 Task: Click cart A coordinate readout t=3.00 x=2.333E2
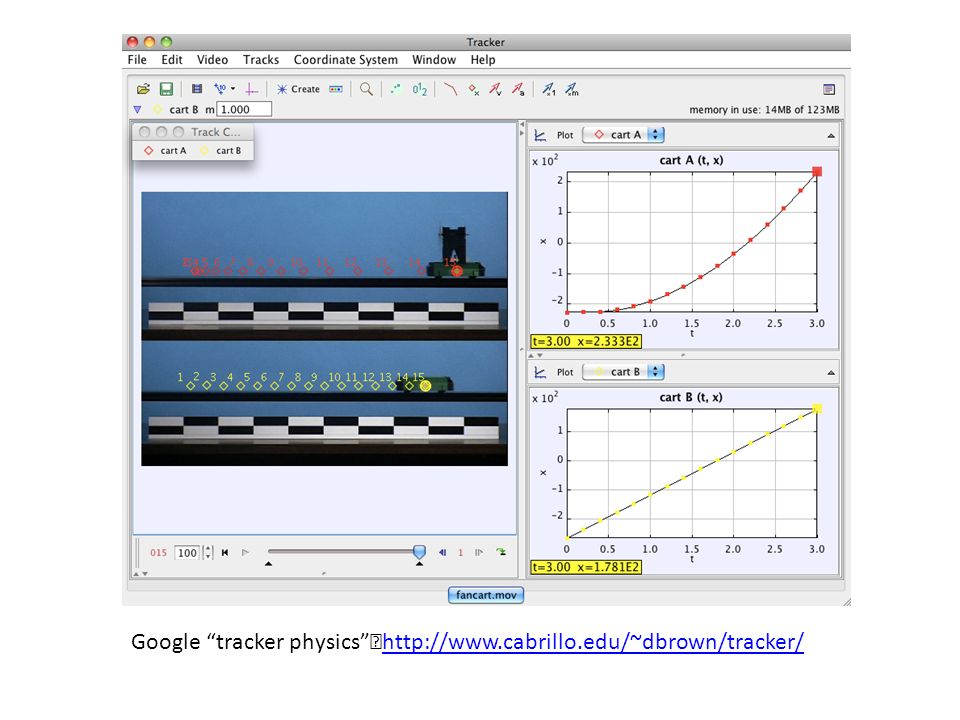click(x=586, y=342)
